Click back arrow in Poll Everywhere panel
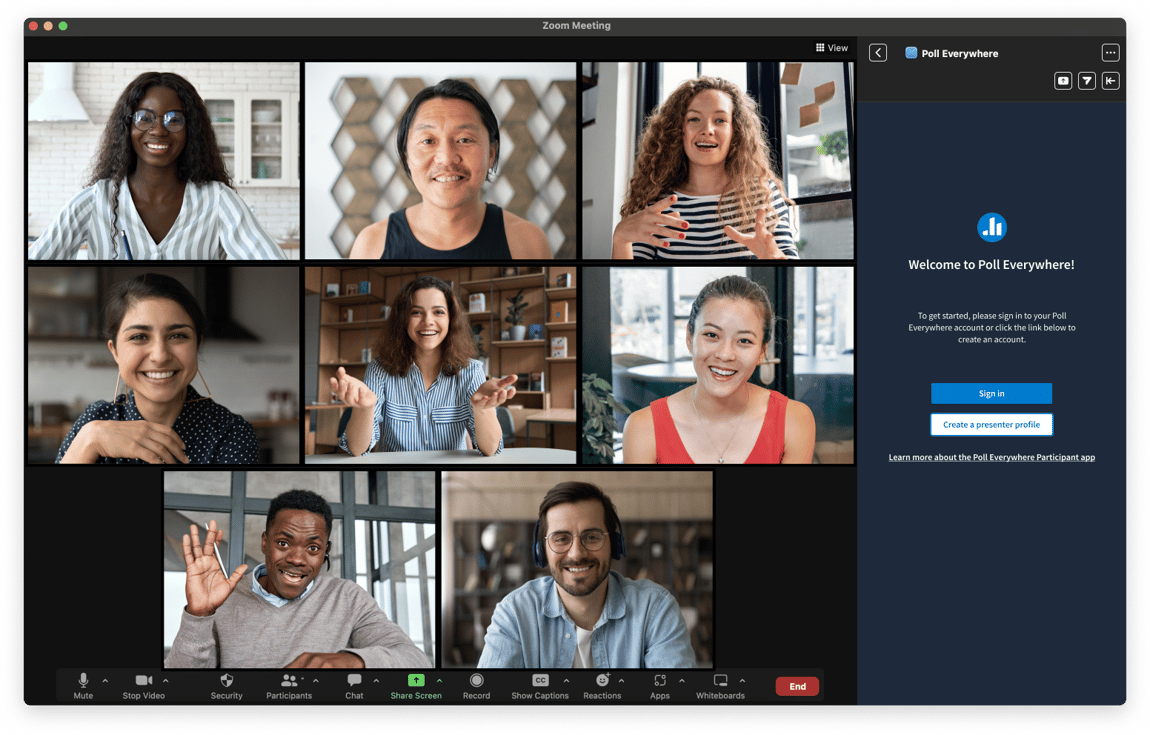The height and width of the screenshot is (735, 1150). coord(878,53)
